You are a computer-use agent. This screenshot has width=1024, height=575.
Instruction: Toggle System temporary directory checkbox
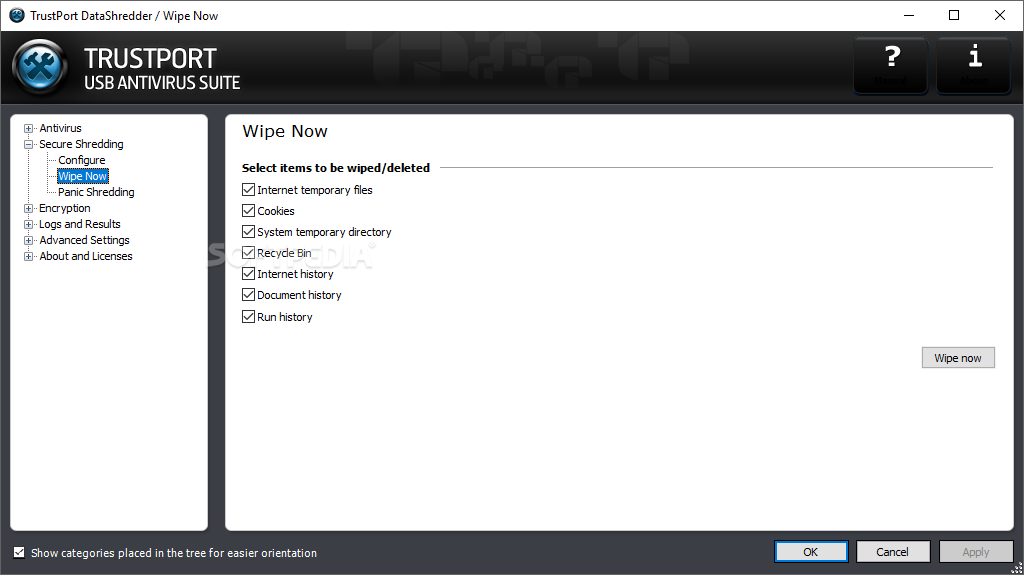pyautogui.click(x=248, y=231)
